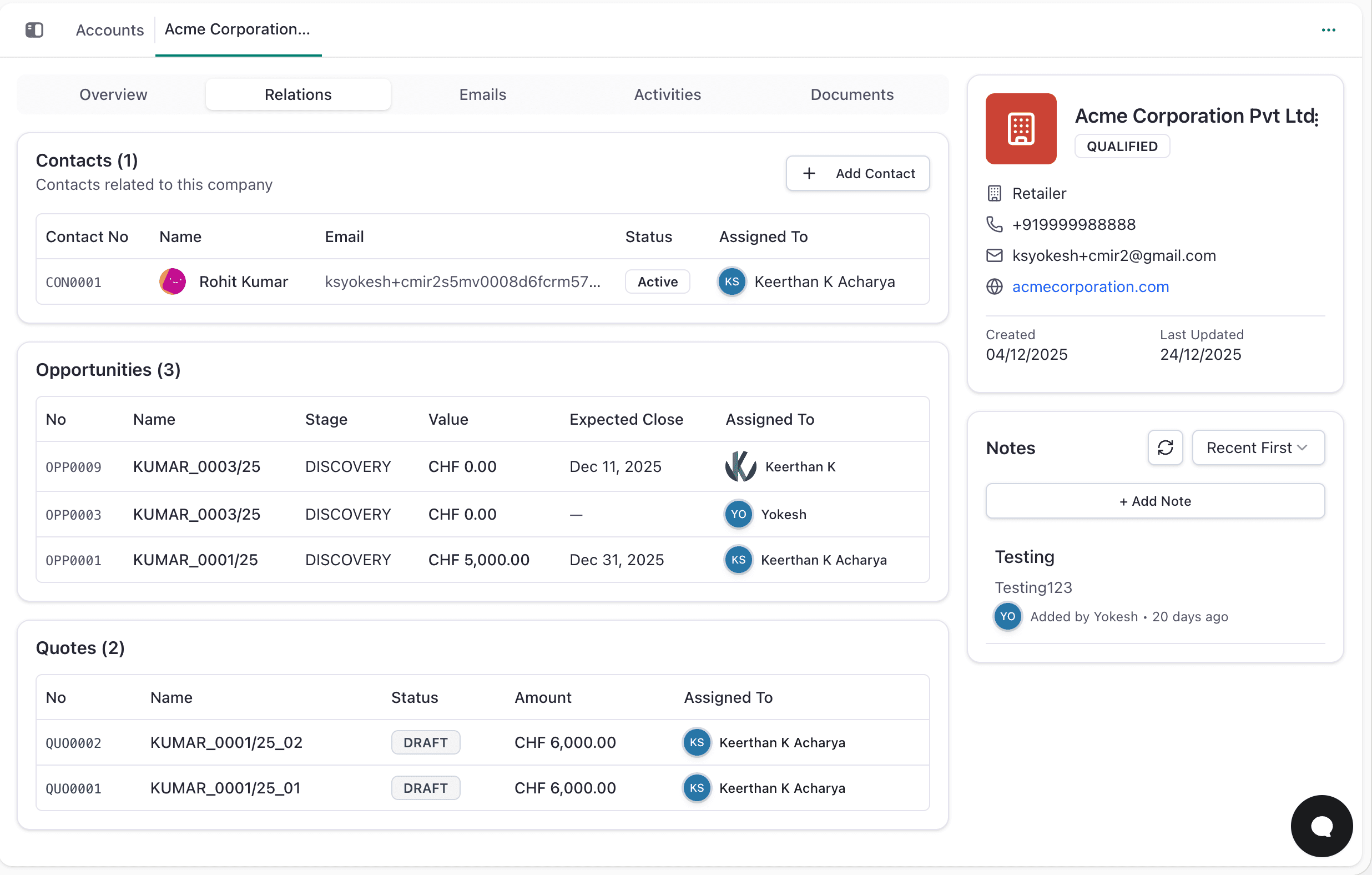Image resolution: width=1372 pixels, height=875 pixels.
Task: Open the three-dot menu at top right
Action: coord(1328,29)
